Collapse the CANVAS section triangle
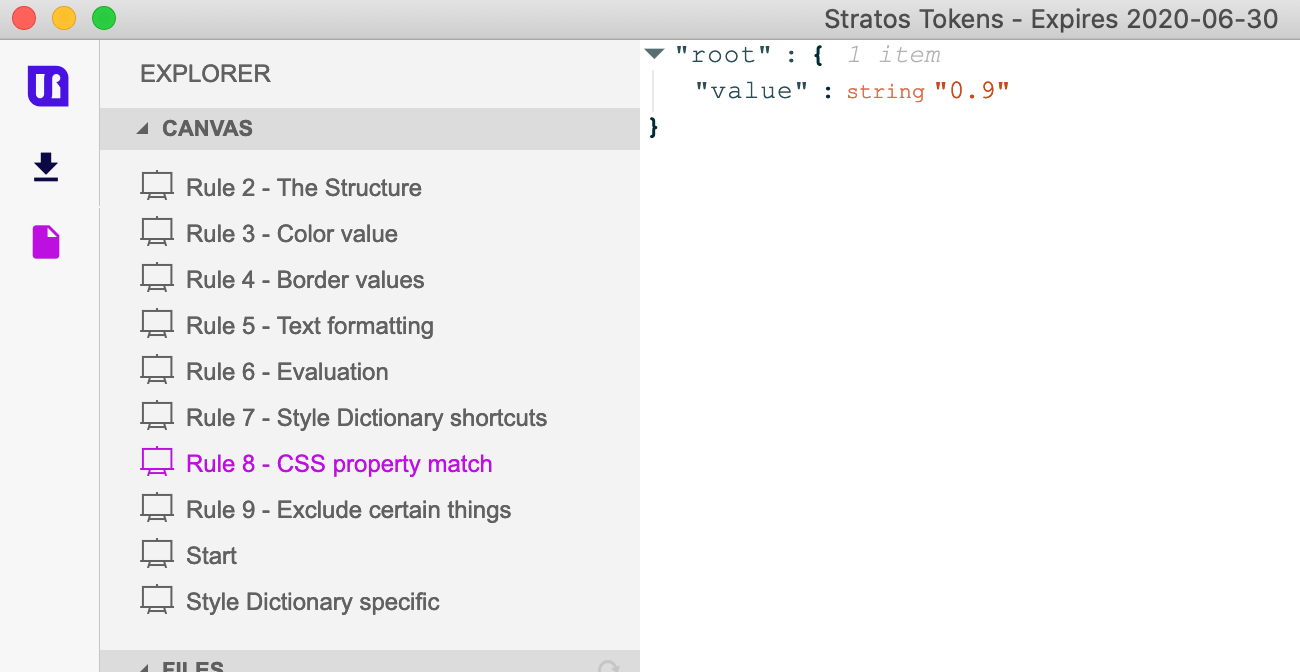This screenshot has height=672, width=1300. pyautogui.click(x=142, y=129)
